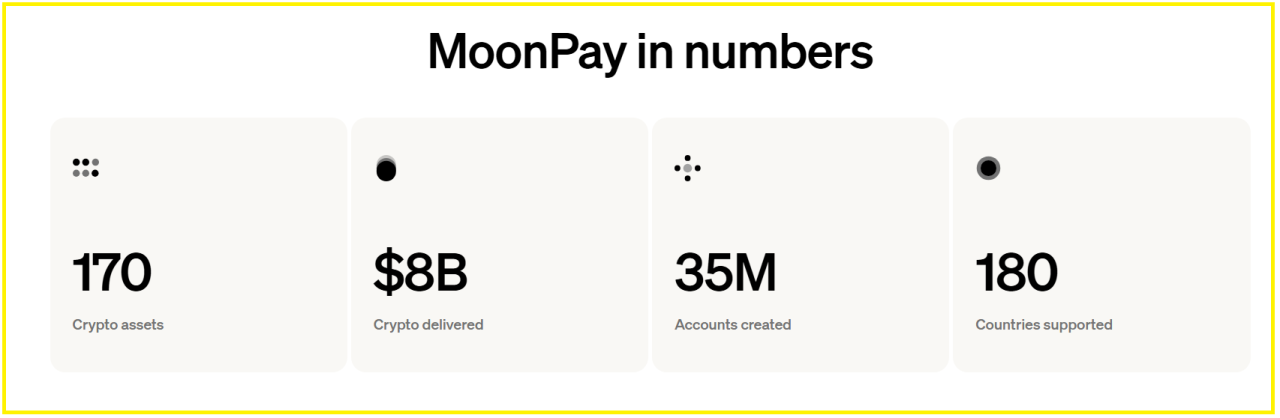
Task: Click the ringed circle icon above 180
Action: (x=988, y=168)
